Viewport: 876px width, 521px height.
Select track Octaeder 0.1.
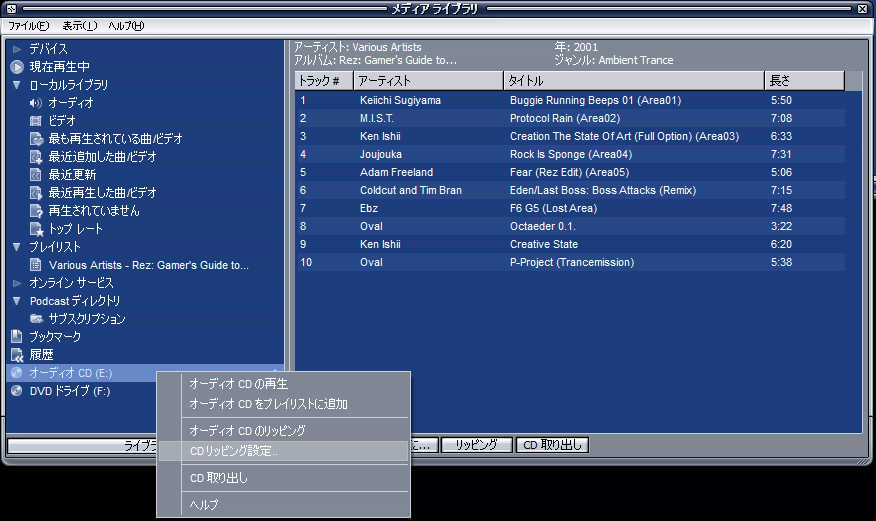[x=542, y=226]
